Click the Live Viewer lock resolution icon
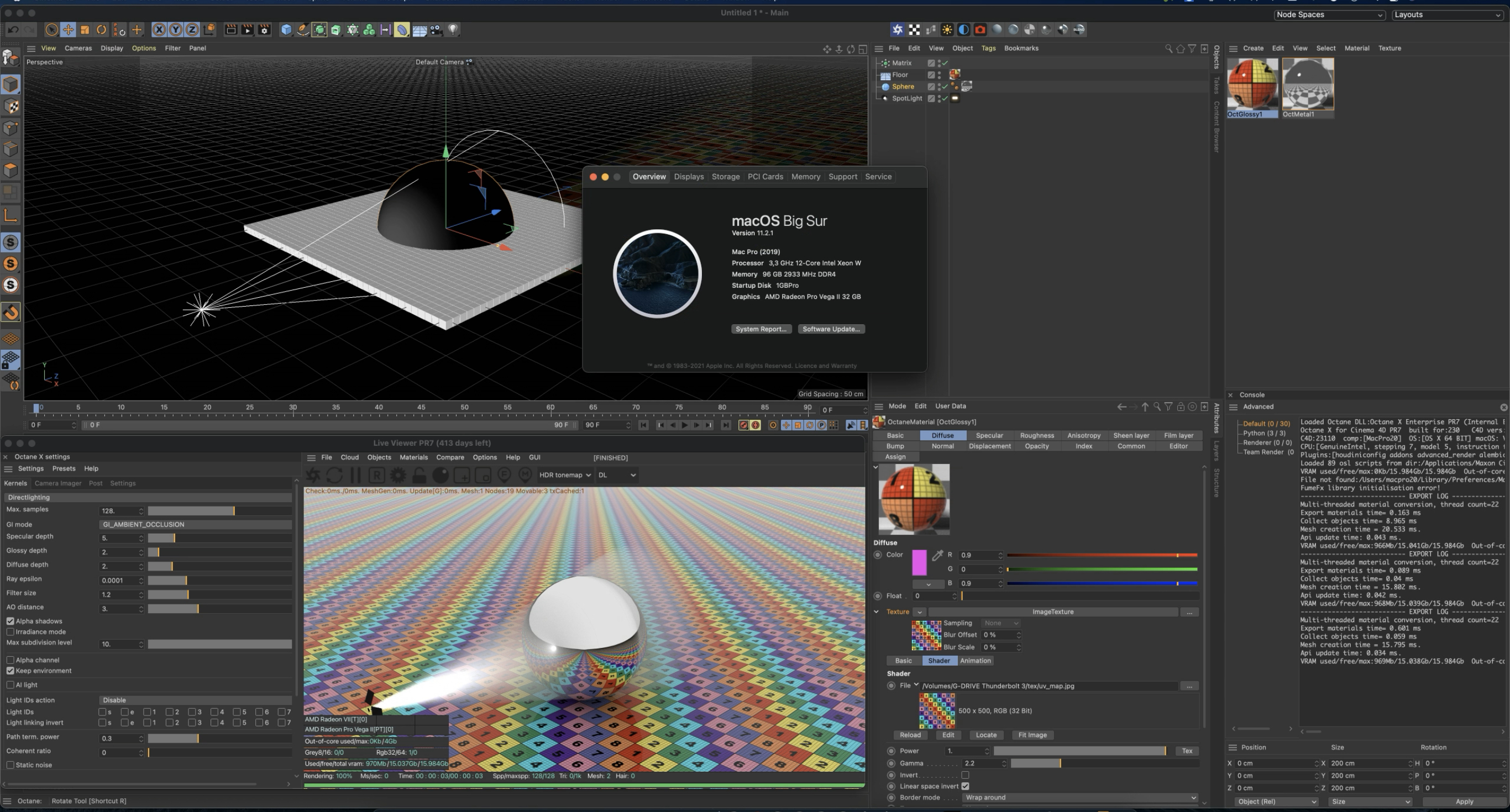 [419, 475]
